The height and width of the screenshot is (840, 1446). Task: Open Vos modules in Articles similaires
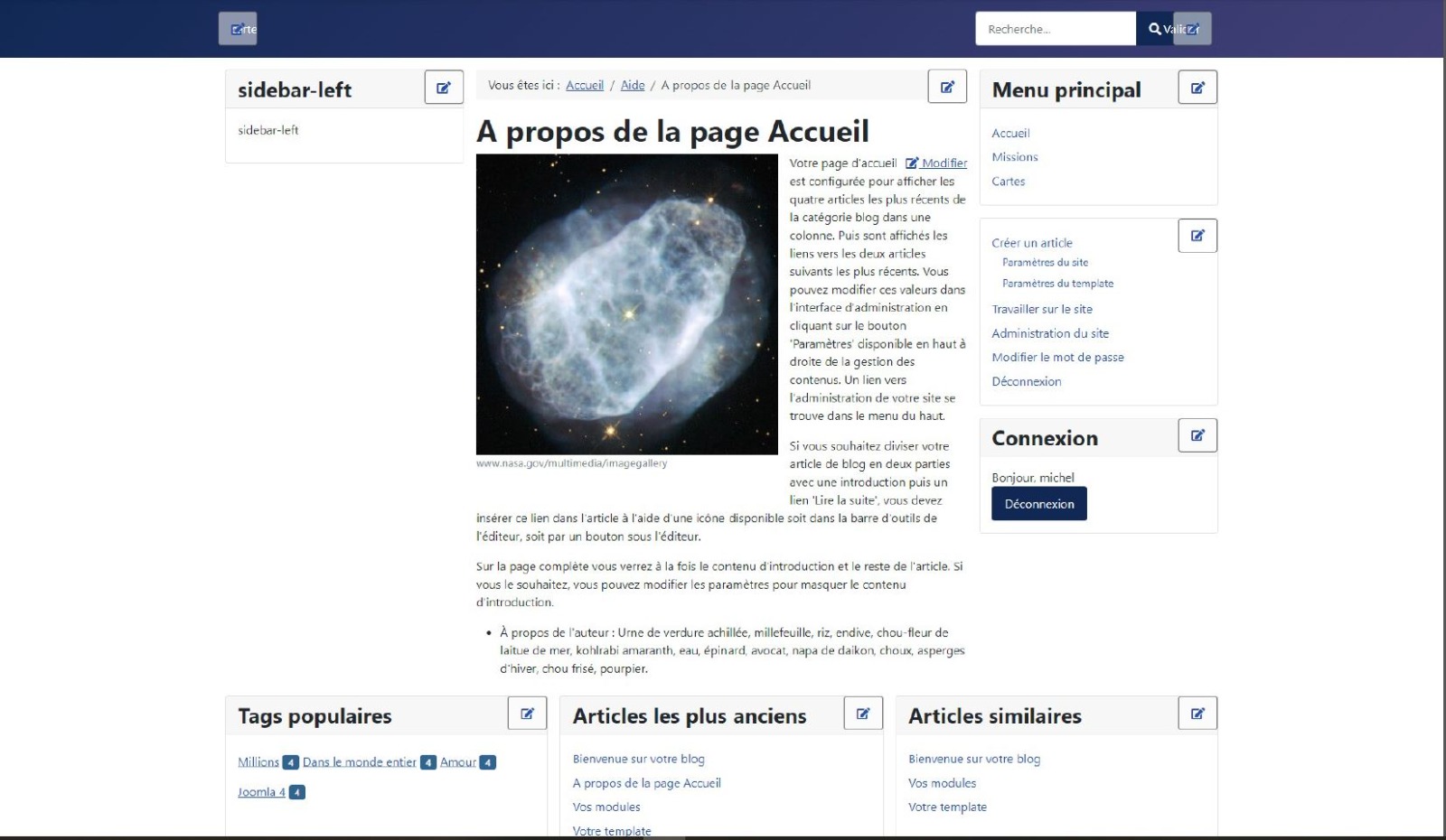click(x=943, y=783)
